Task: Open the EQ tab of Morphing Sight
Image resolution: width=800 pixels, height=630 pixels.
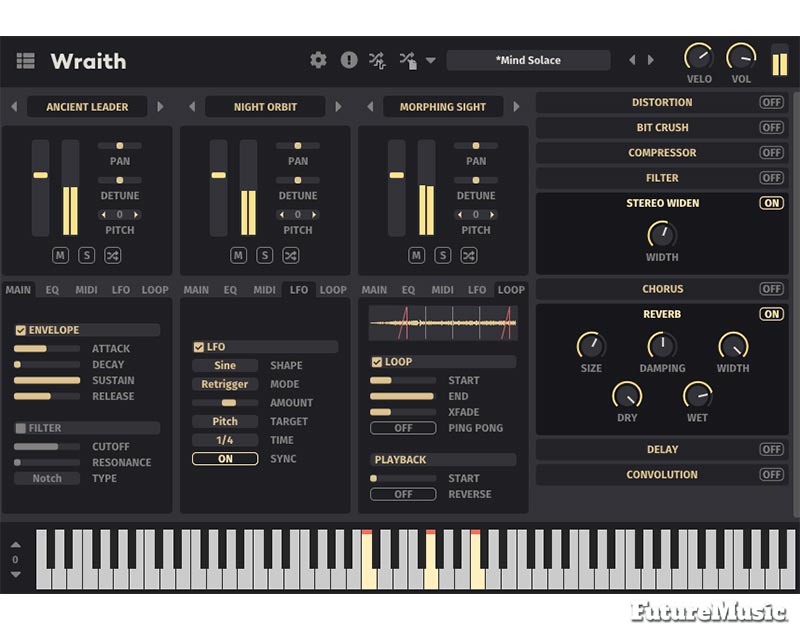Action: (x=408, y=290)
